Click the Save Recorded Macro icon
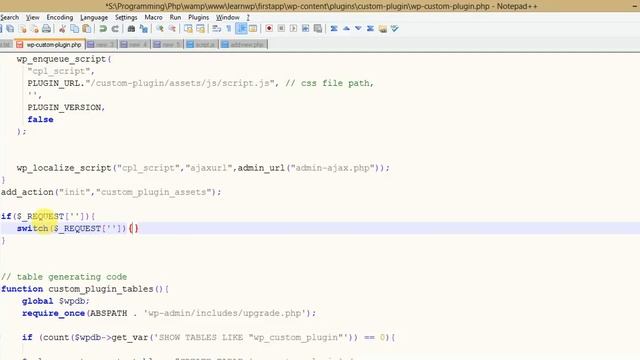Screen dimensions: 640x360 (x=318, y=29)
